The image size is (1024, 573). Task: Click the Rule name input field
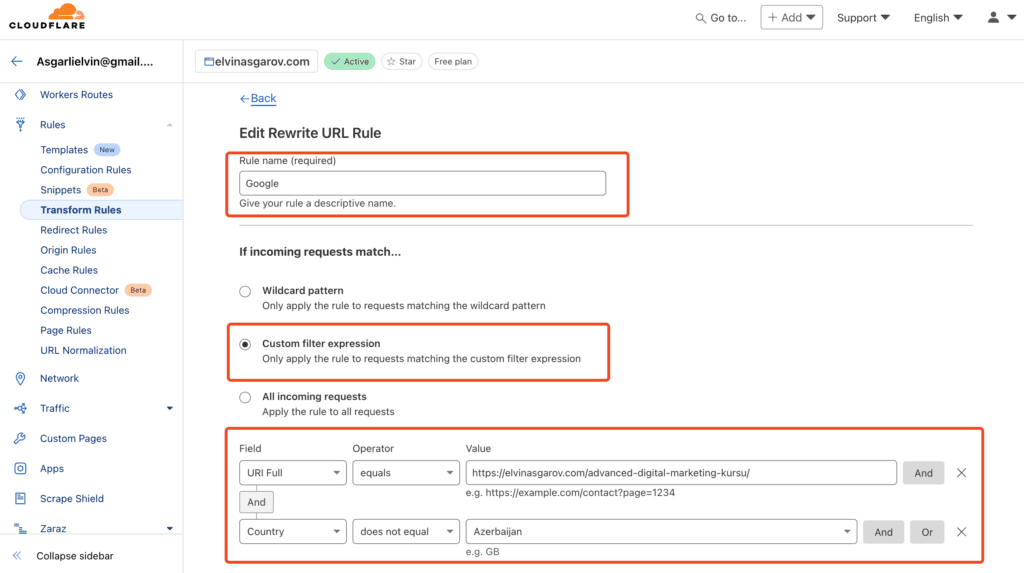(423, 184)
